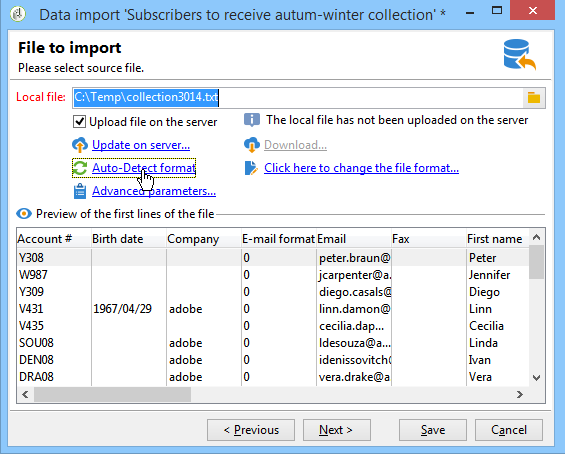This screenshot has width=577, height=466.
Task: Click the horizontal scroll right arrow
Action: coord(519,395)
